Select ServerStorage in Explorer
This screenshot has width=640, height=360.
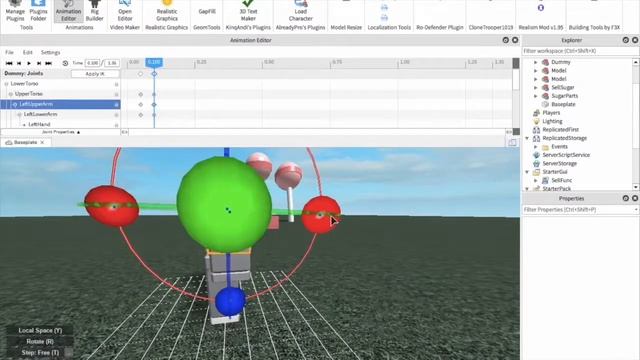pos(559,163)
